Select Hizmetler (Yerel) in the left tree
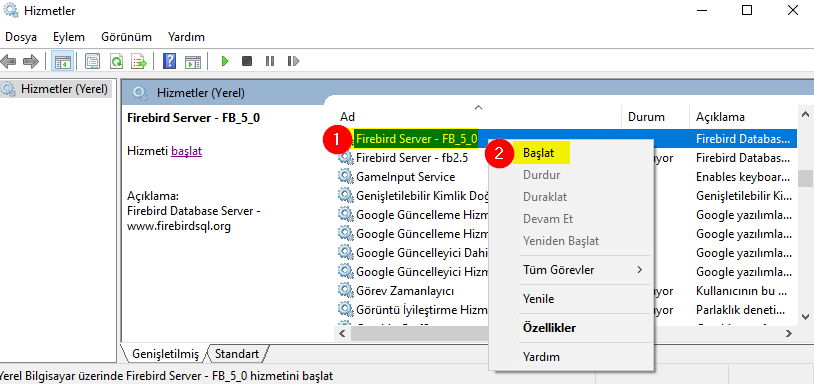 tap(56, 89)
